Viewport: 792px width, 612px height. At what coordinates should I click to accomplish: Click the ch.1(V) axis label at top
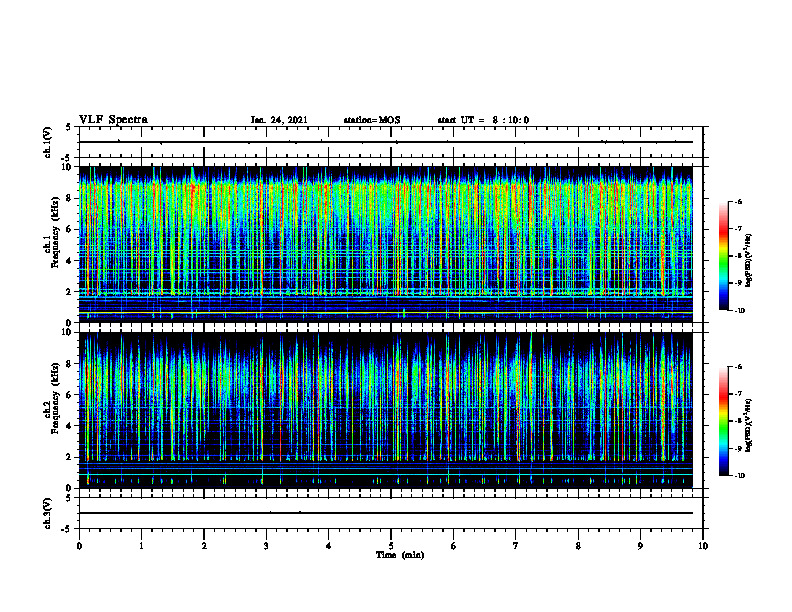47,142
